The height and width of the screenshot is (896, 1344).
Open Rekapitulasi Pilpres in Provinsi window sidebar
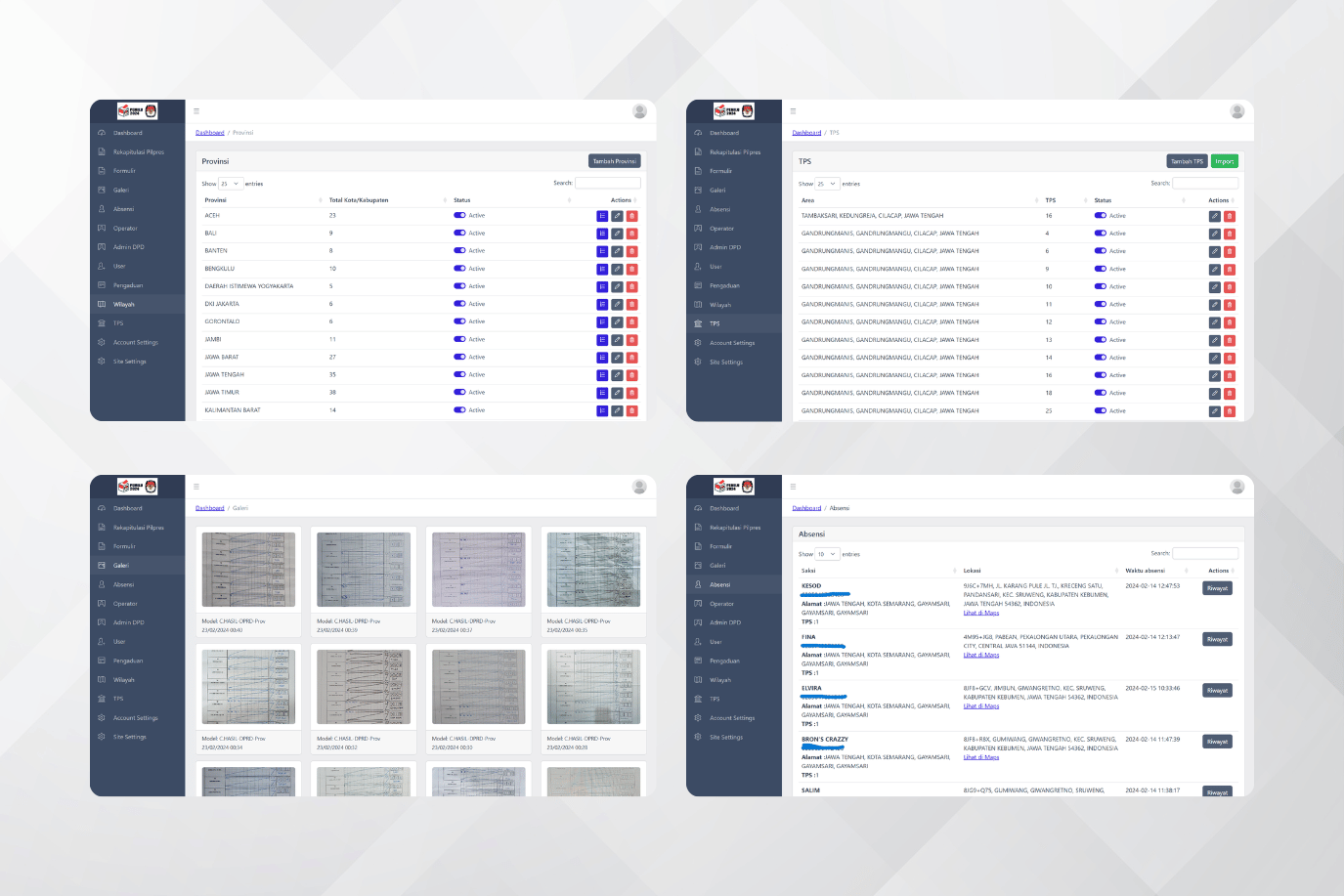[x=137, y=152]
